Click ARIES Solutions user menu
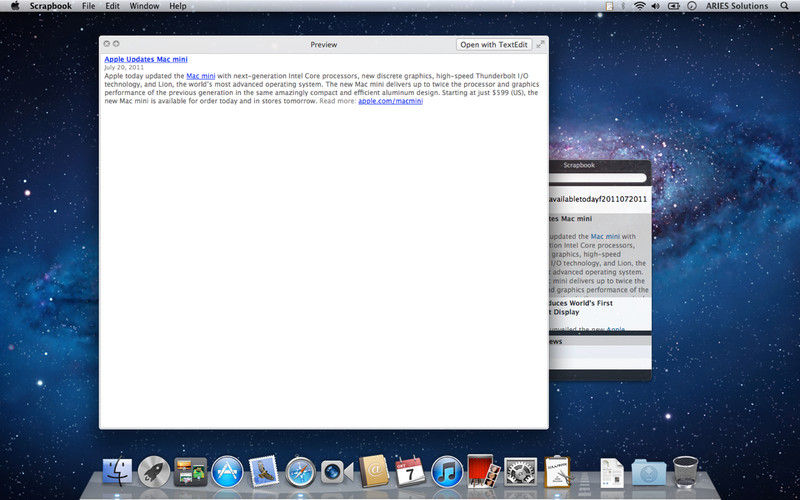 (x=737, y=6)
